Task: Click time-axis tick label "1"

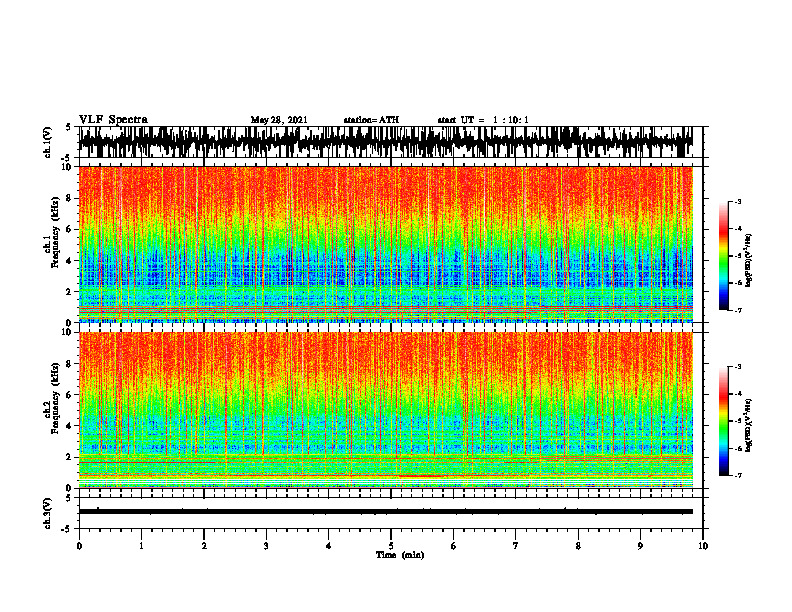Action: click(141, 546)
